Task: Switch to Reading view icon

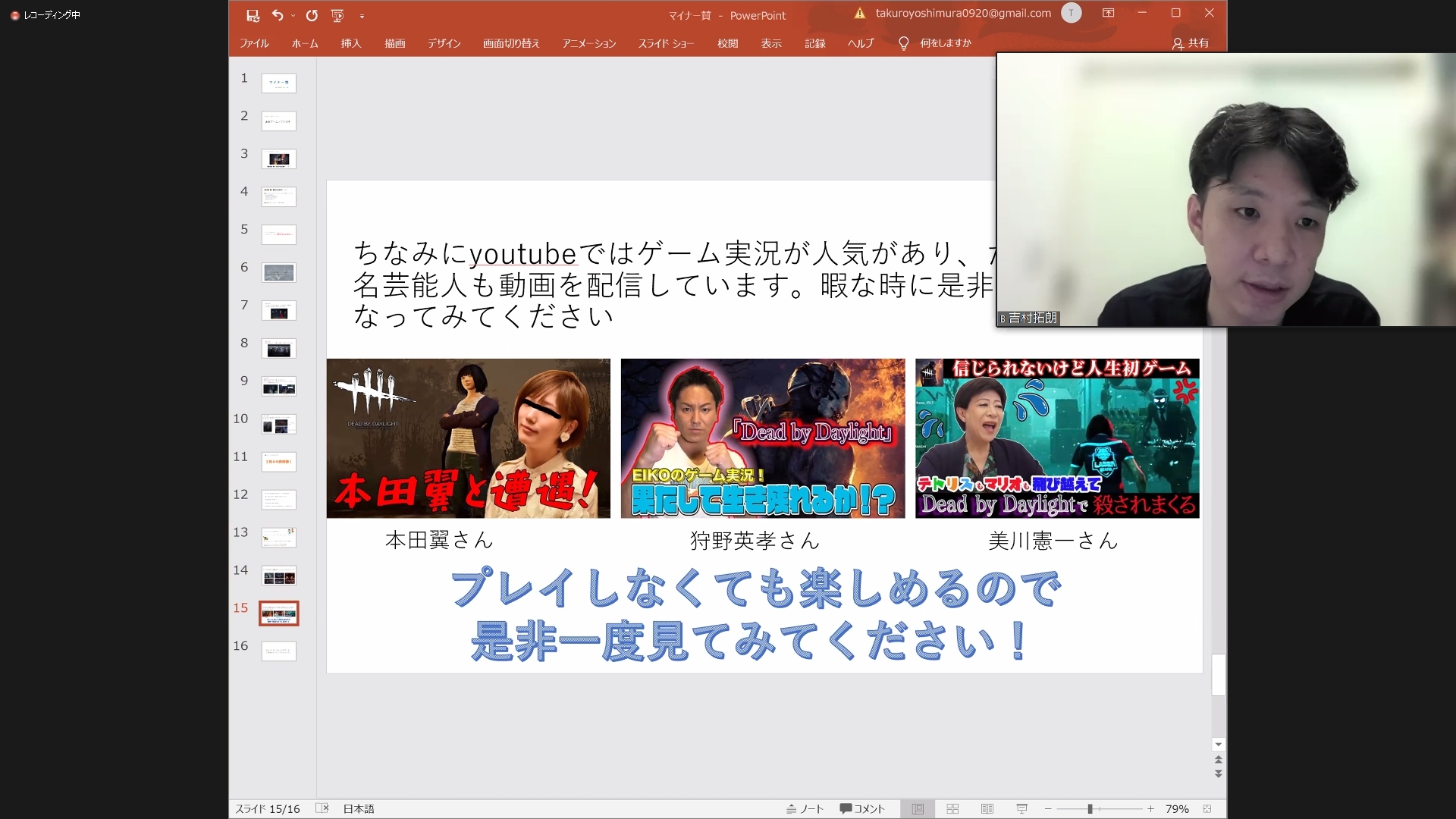Action: 987,809
